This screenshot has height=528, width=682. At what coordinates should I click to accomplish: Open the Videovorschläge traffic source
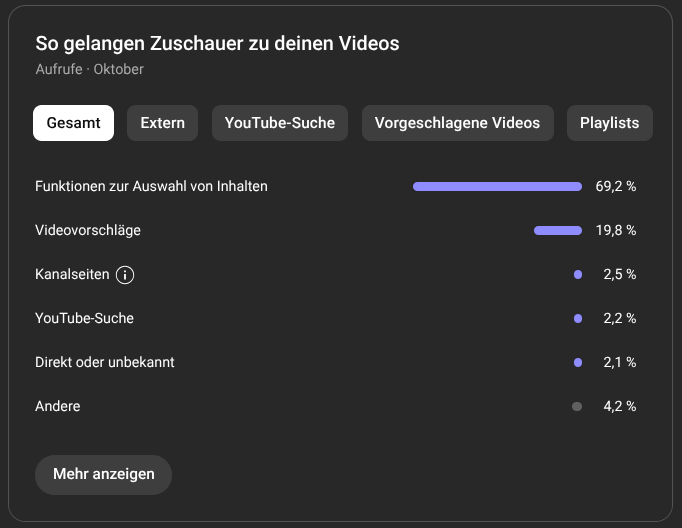point(88,230)
